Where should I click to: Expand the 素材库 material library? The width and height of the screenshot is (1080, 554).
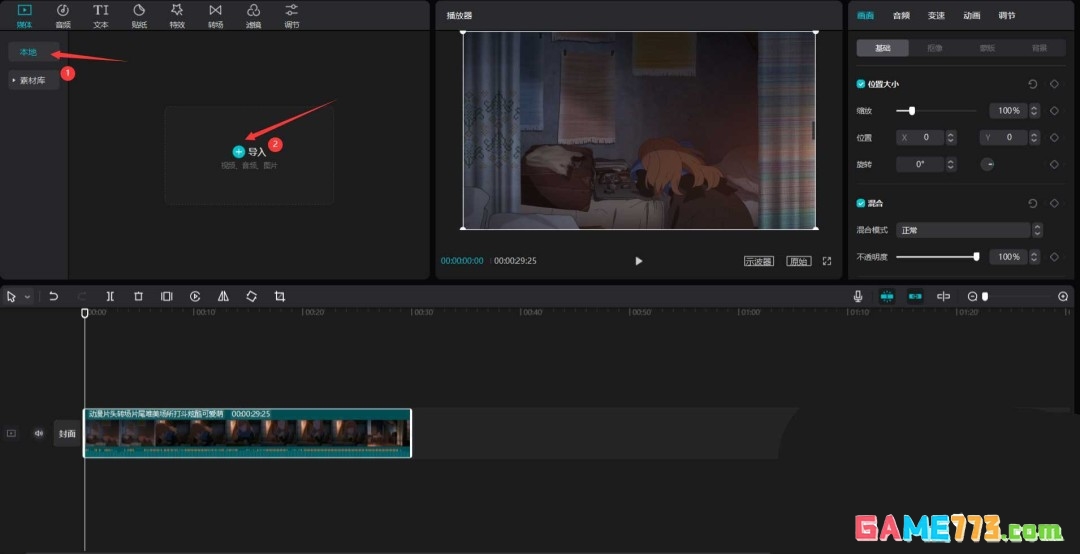pyautogui.click(x=33, y=81)
